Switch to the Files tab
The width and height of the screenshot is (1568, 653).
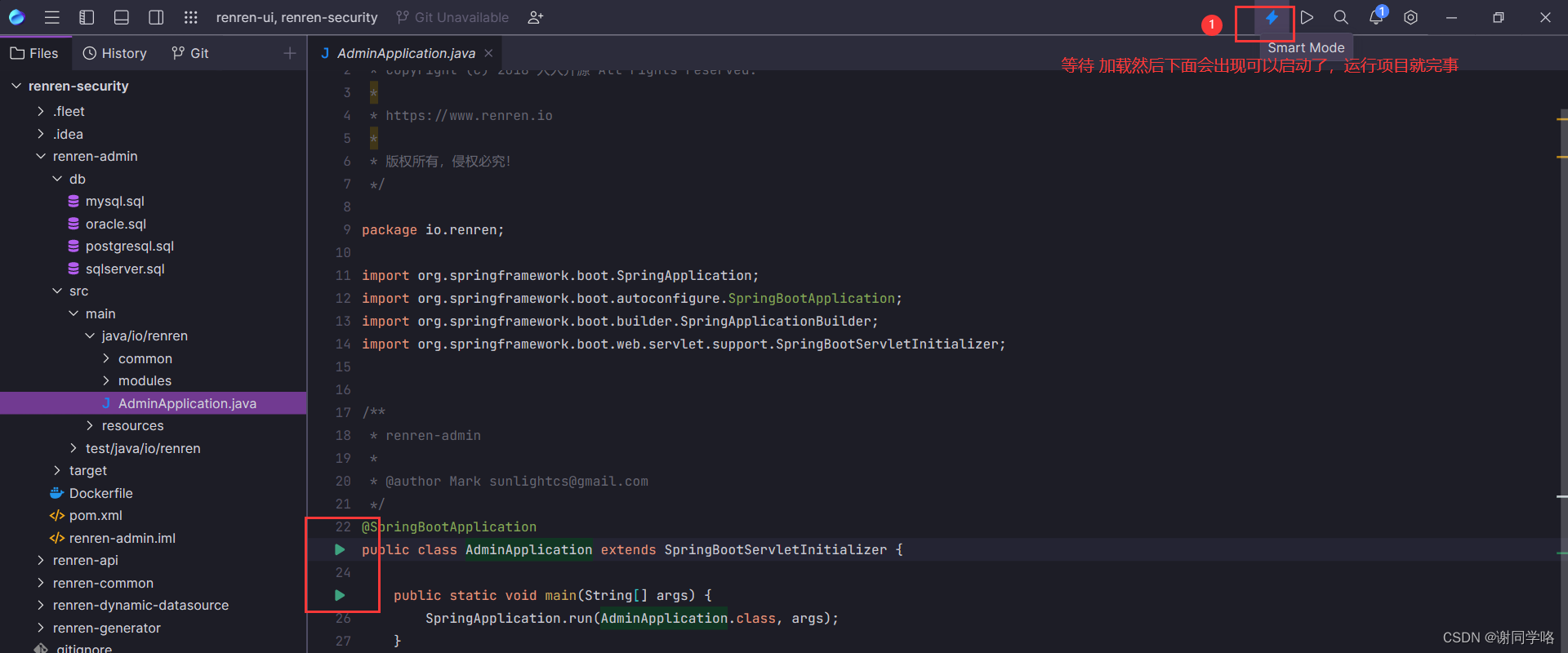coord(34,53)
